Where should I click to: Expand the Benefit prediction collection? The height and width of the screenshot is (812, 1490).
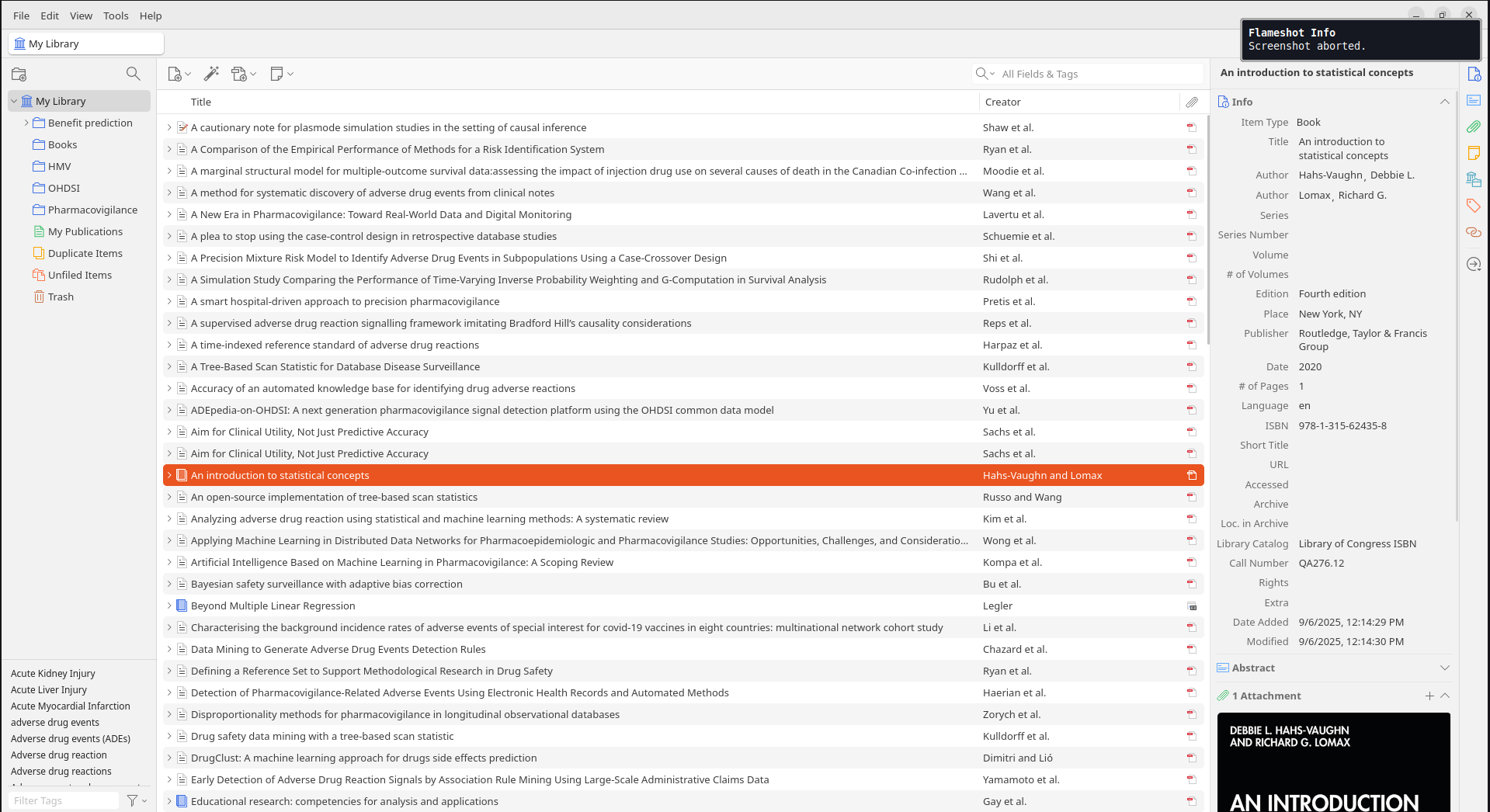tap(26, 123)
